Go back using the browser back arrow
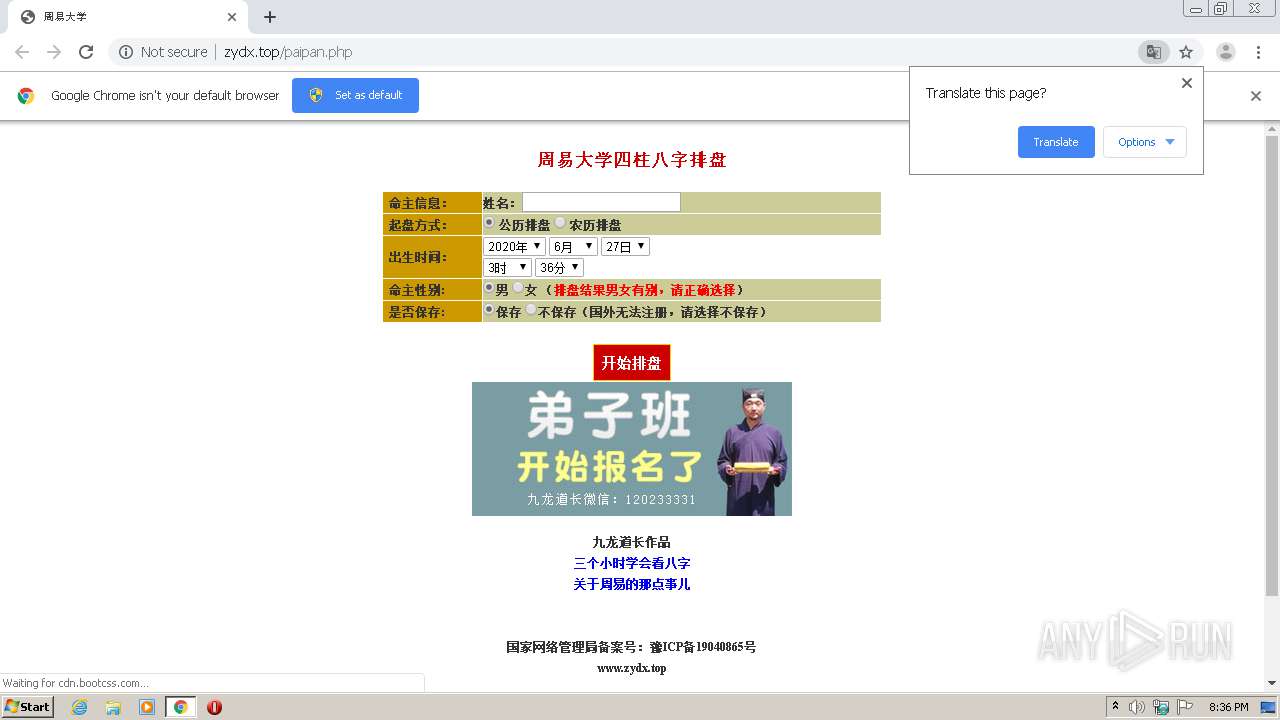The height and width of the screenshot is (720, 1280). [22, 52]
